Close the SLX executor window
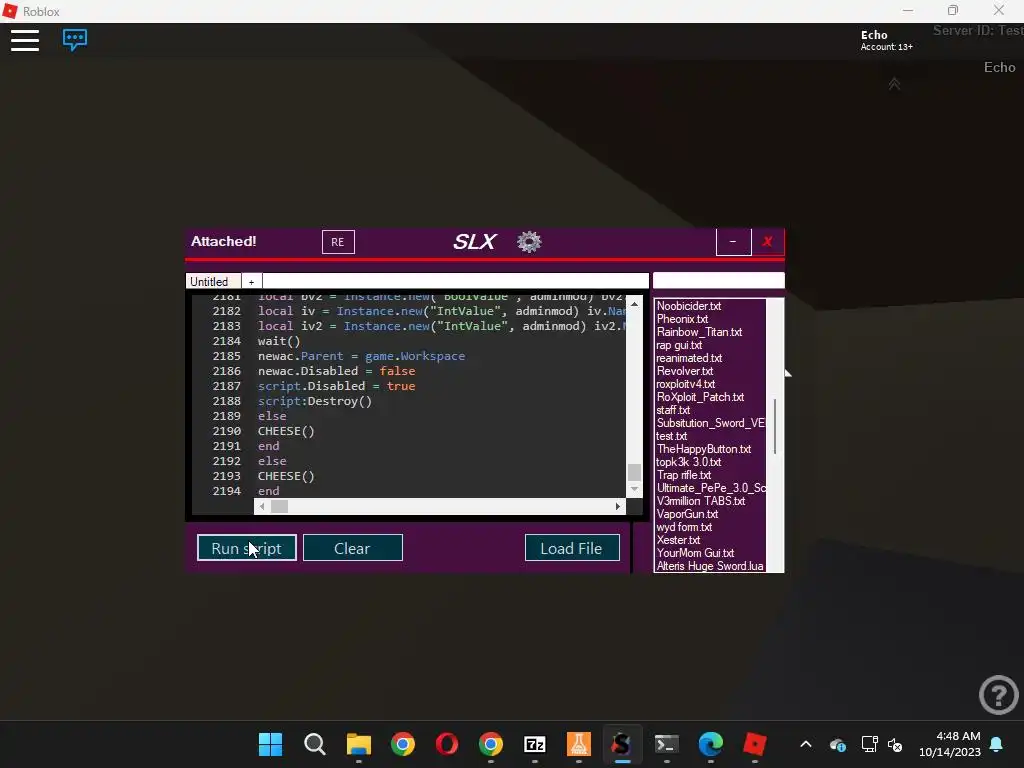This screenshot has height=768, width=1024. [x=767, y=242]
